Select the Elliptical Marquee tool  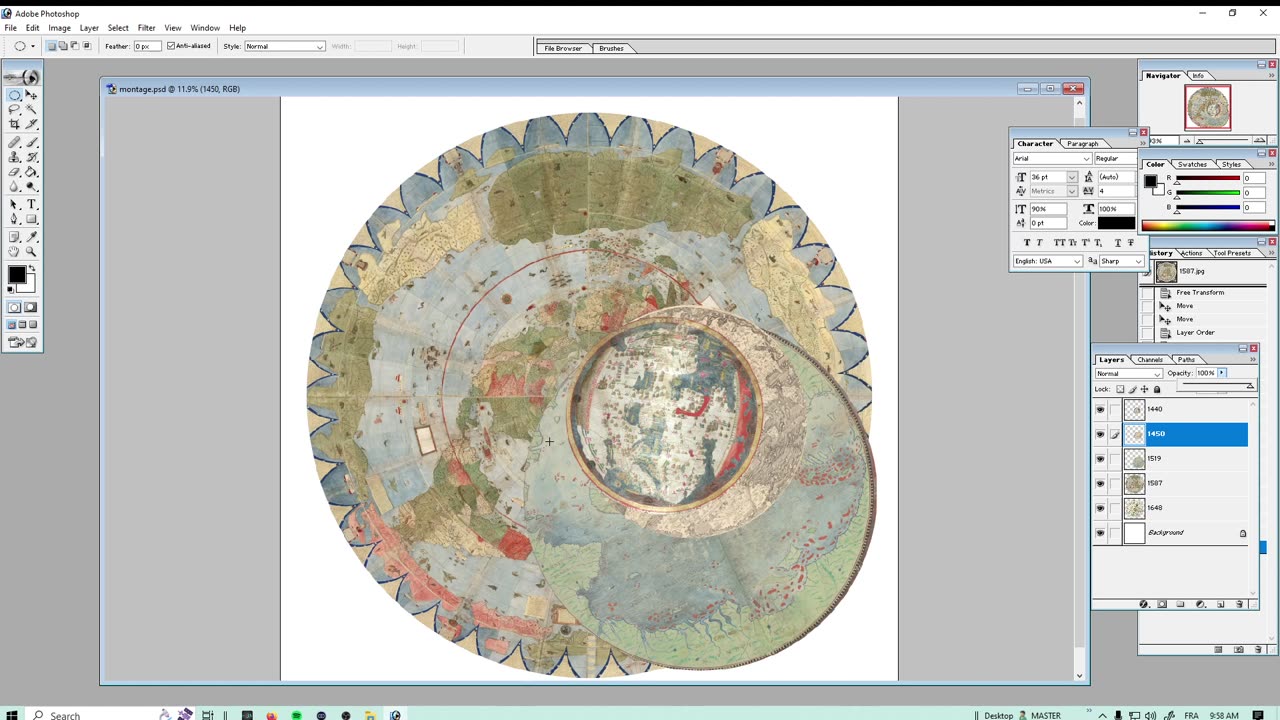[x=15, y=95]
